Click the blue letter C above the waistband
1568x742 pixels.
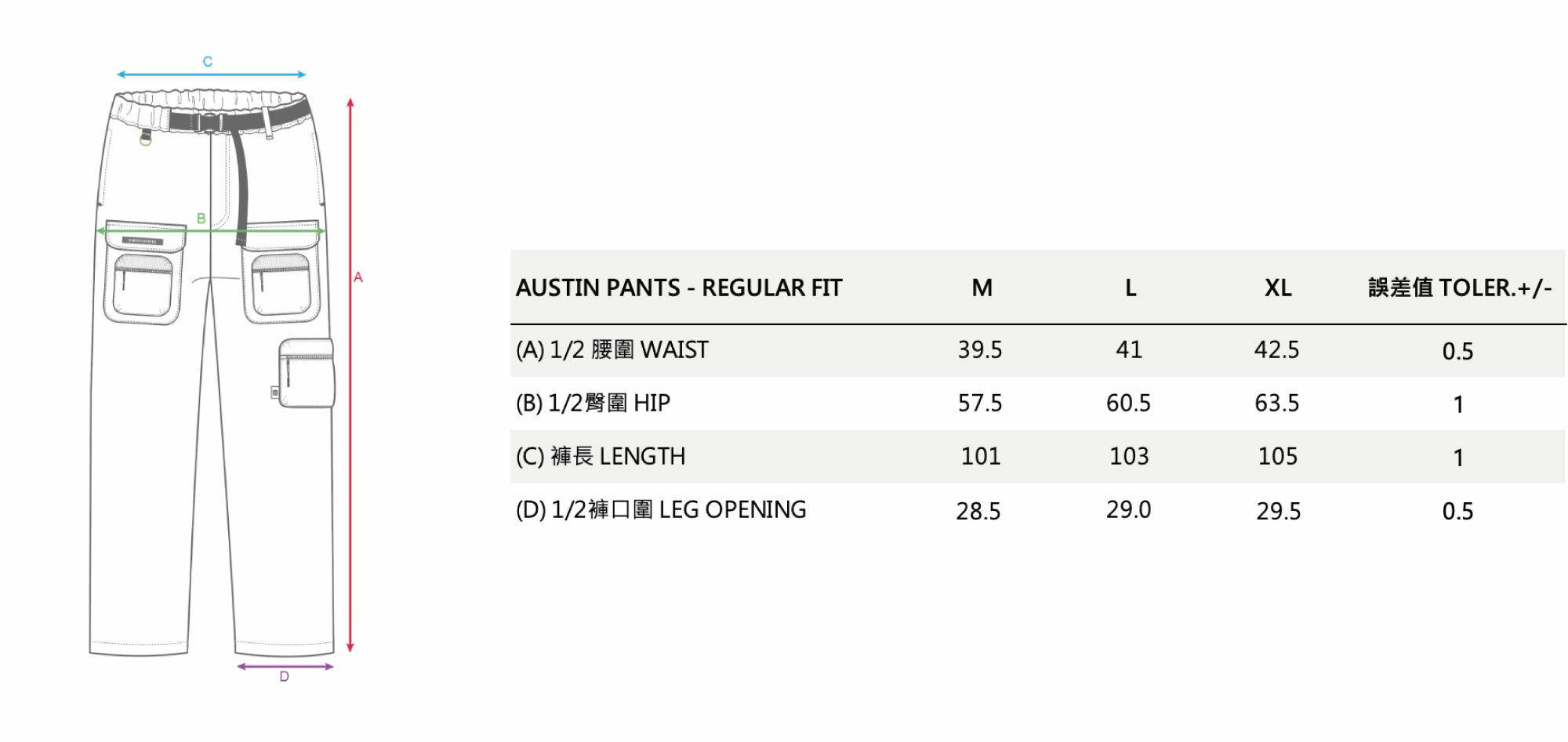[208, 61]
